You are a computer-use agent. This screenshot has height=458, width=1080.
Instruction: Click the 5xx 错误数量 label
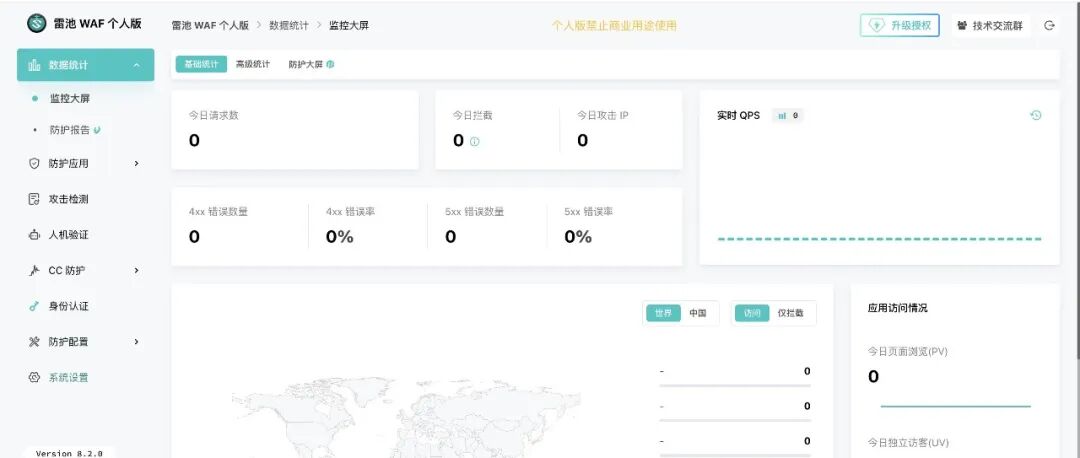point(475,212)
